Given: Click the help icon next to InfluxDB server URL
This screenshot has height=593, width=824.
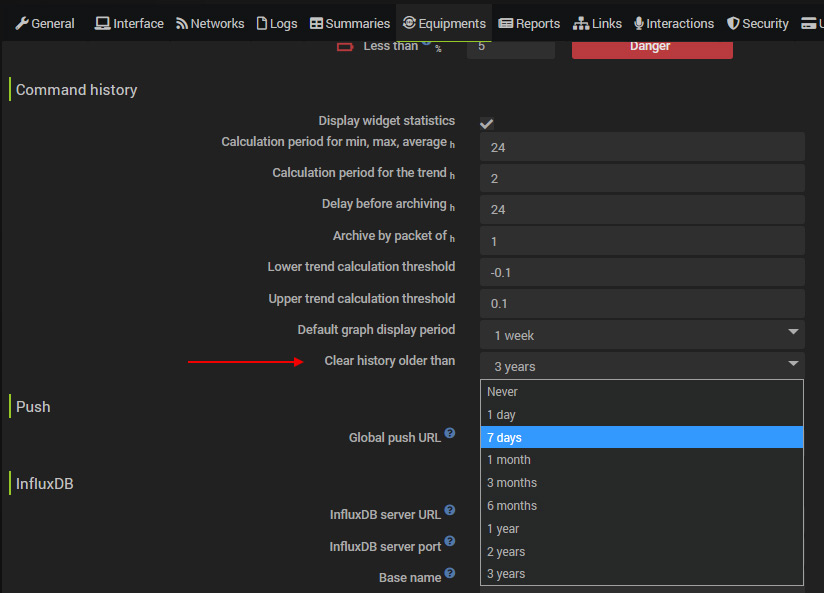Looking at the screenshot, I should [x=450, y=510].
